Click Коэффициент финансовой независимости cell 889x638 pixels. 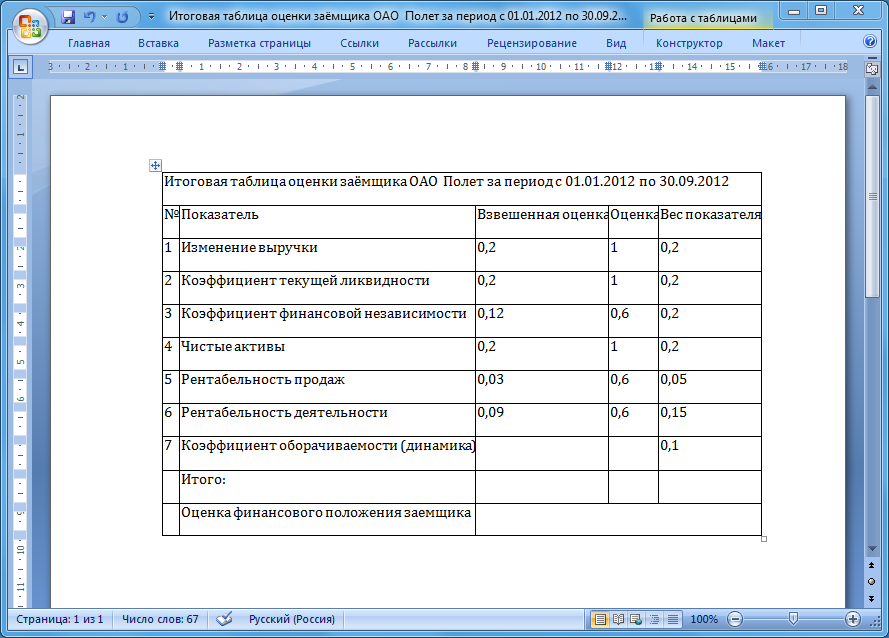point(327,320)
